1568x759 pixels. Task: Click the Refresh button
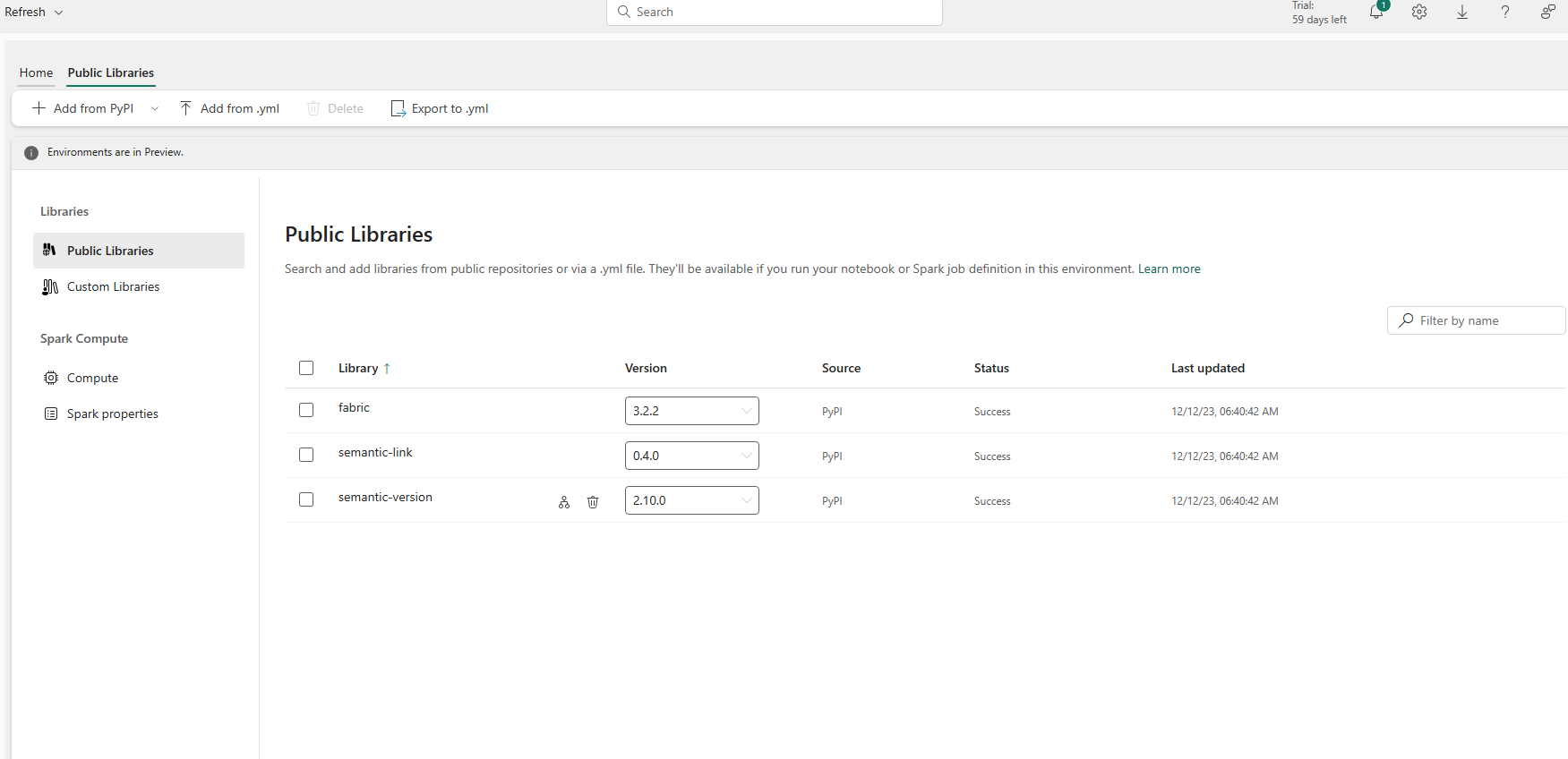click(25, 12)
